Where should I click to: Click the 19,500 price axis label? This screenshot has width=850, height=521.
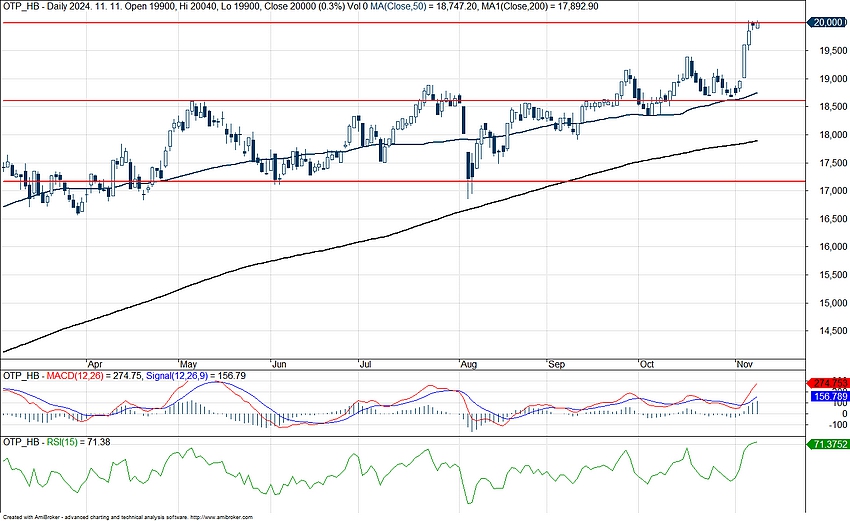tap(834, 51)
